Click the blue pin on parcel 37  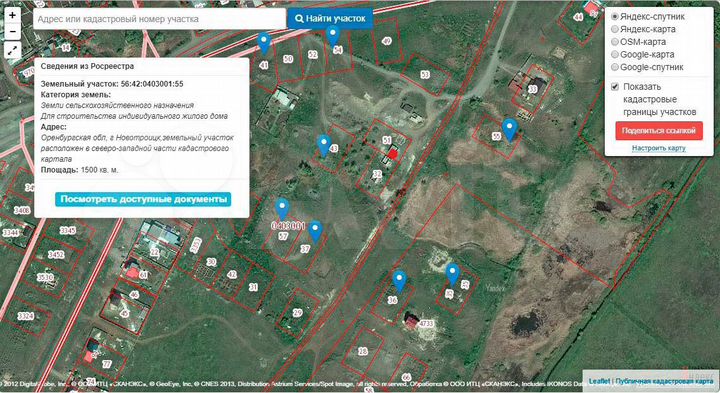pos(315,232)
